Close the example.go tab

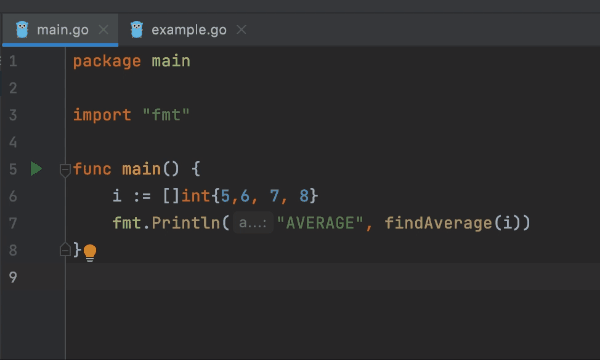point(241,29)
